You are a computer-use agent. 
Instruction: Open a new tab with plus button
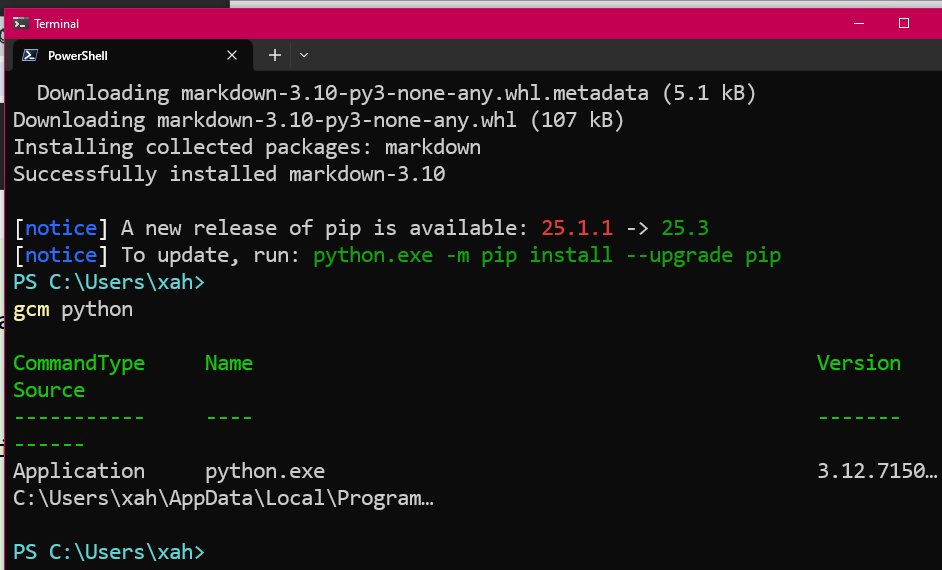pos(274,56)
